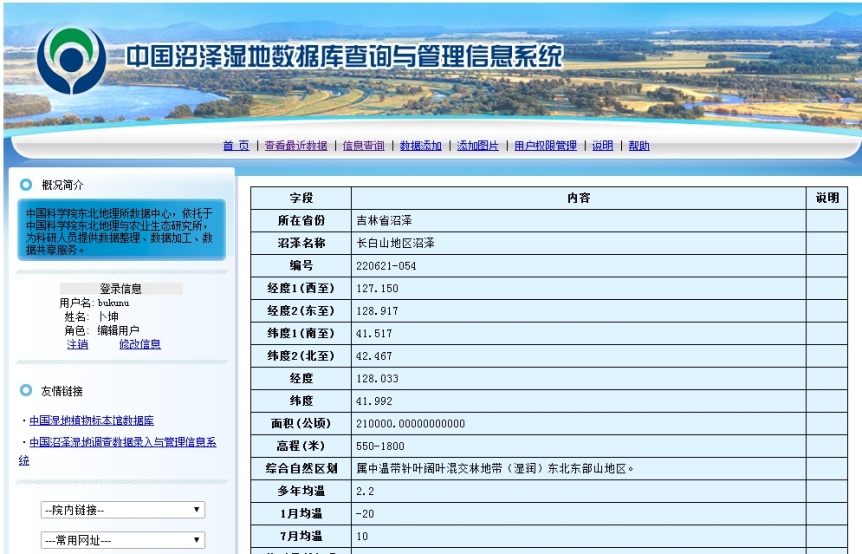Viewport: 862px width, 554px height.
Task: Click the 中国沼泽湿地数据库查询与管理信息系统 banner title
Action: (x=343, y=57)
